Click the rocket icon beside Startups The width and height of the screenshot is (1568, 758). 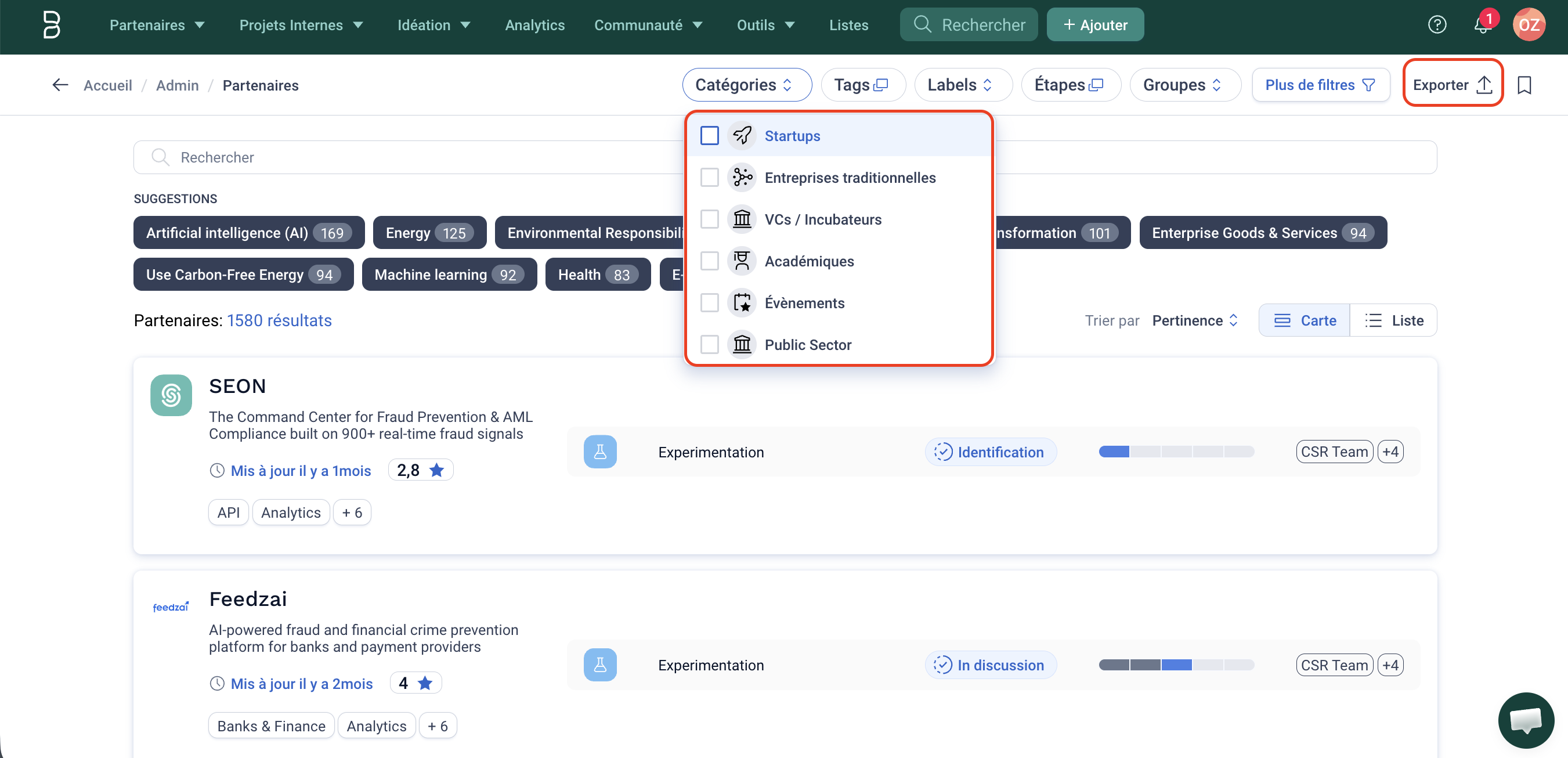click(742, 135)
